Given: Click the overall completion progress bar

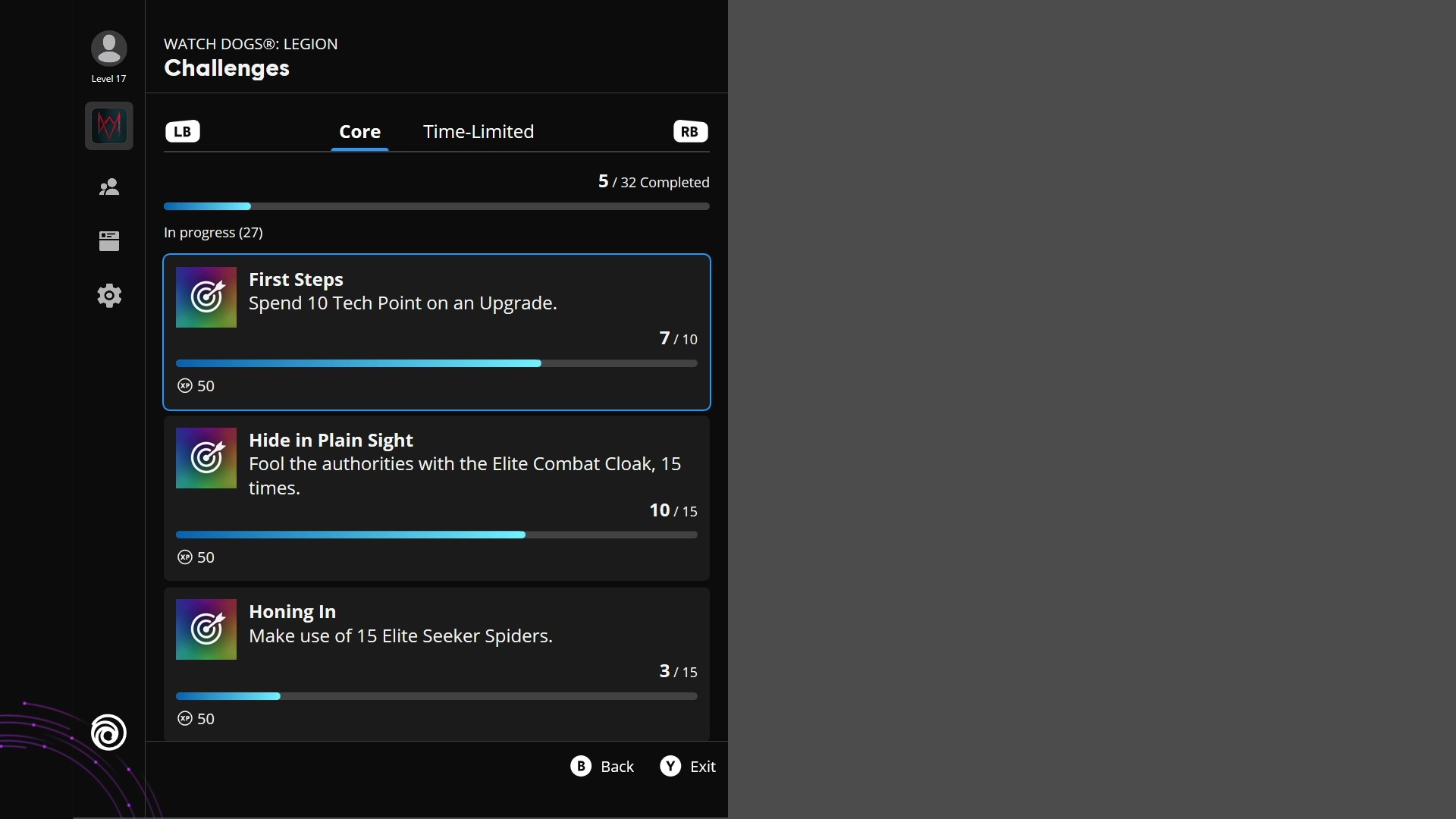Looking at the screenshot, I should click(x=436, y=206).
